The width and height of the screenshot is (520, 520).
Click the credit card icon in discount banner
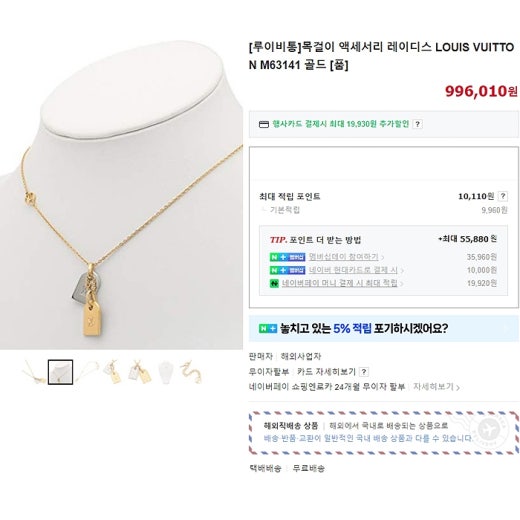point(264,124)
